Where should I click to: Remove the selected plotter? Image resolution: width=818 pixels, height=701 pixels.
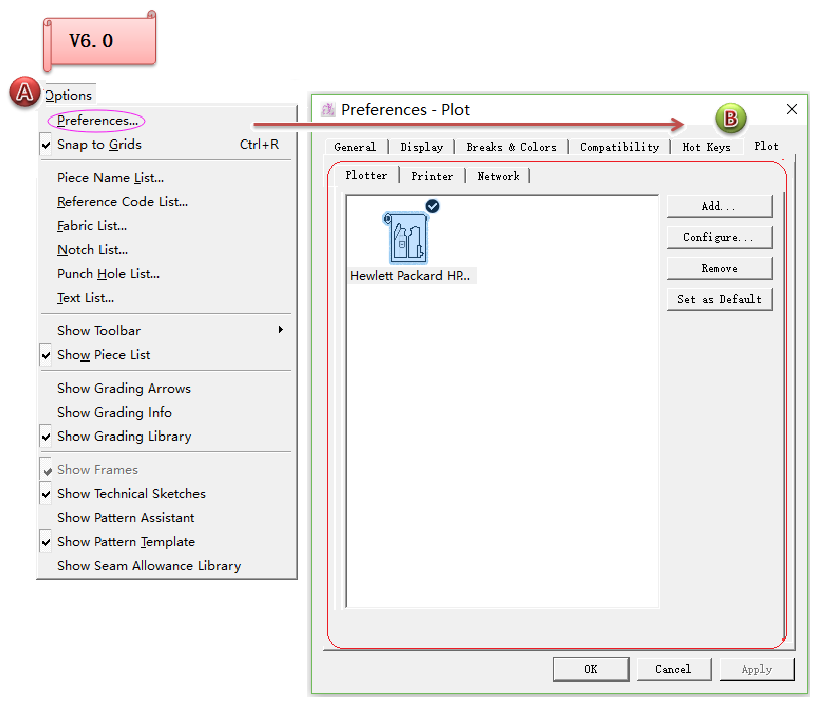[719, 268]
